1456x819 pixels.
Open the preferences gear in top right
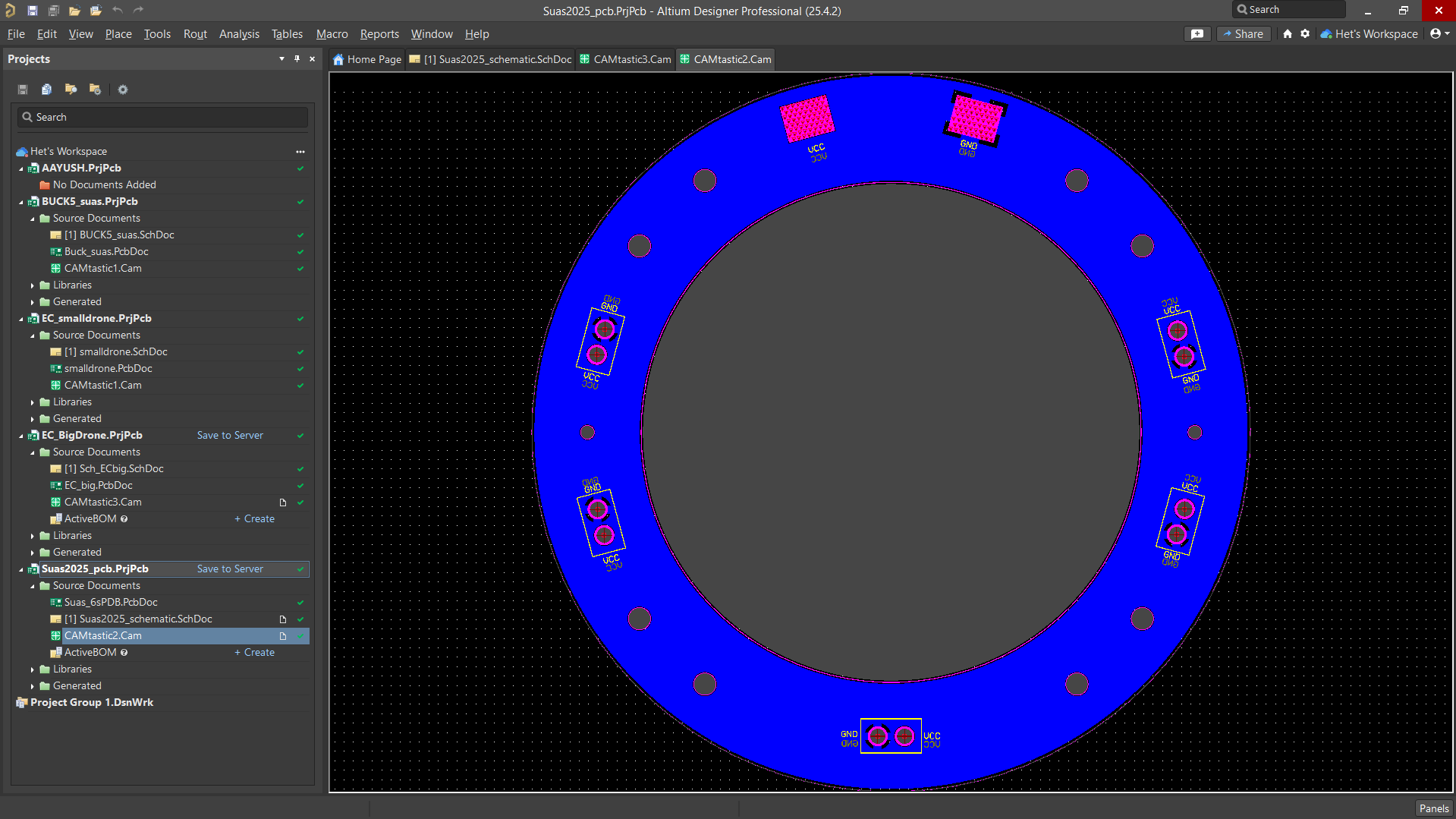coord(1305,33)
